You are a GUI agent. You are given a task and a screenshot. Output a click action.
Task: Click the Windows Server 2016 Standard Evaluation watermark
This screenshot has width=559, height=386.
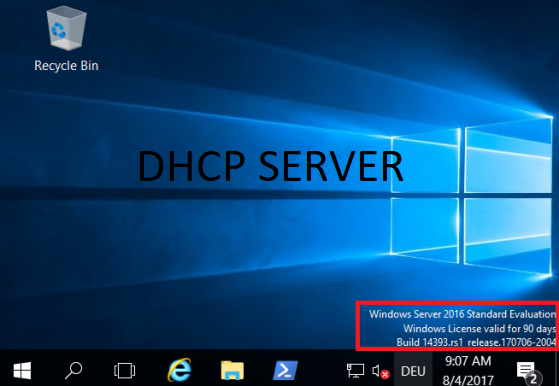(462, 314)
